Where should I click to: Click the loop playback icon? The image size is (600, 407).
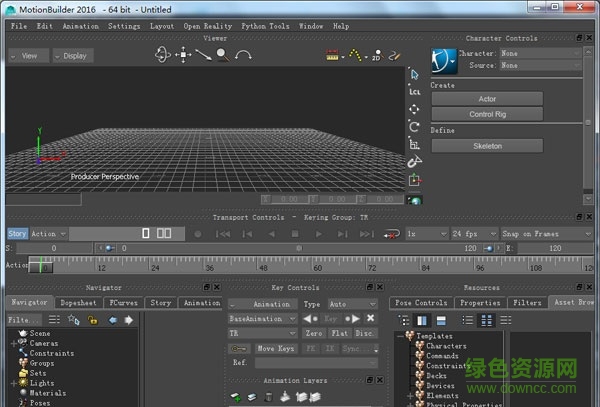point(392,234)
